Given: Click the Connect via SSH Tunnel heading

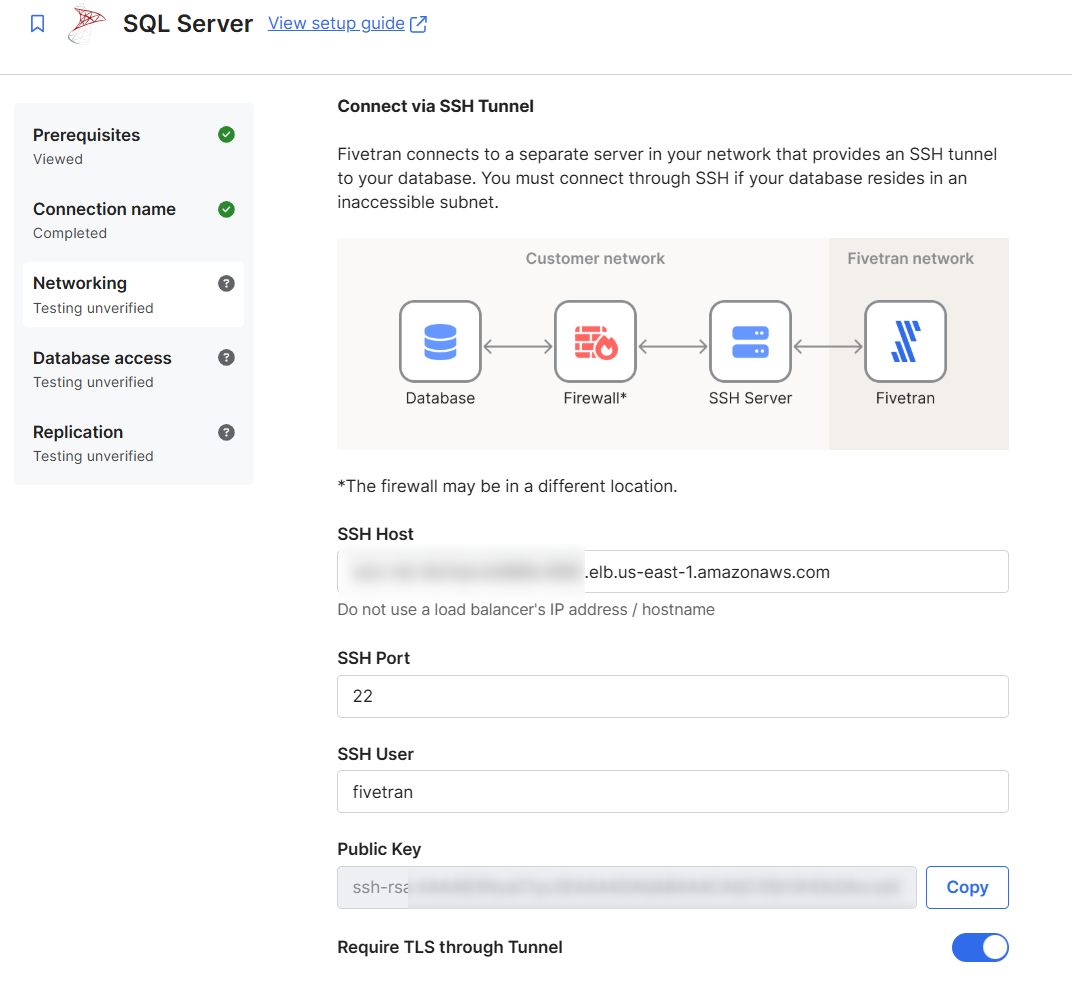Looking at the screenshot, I should pos(436,106).
